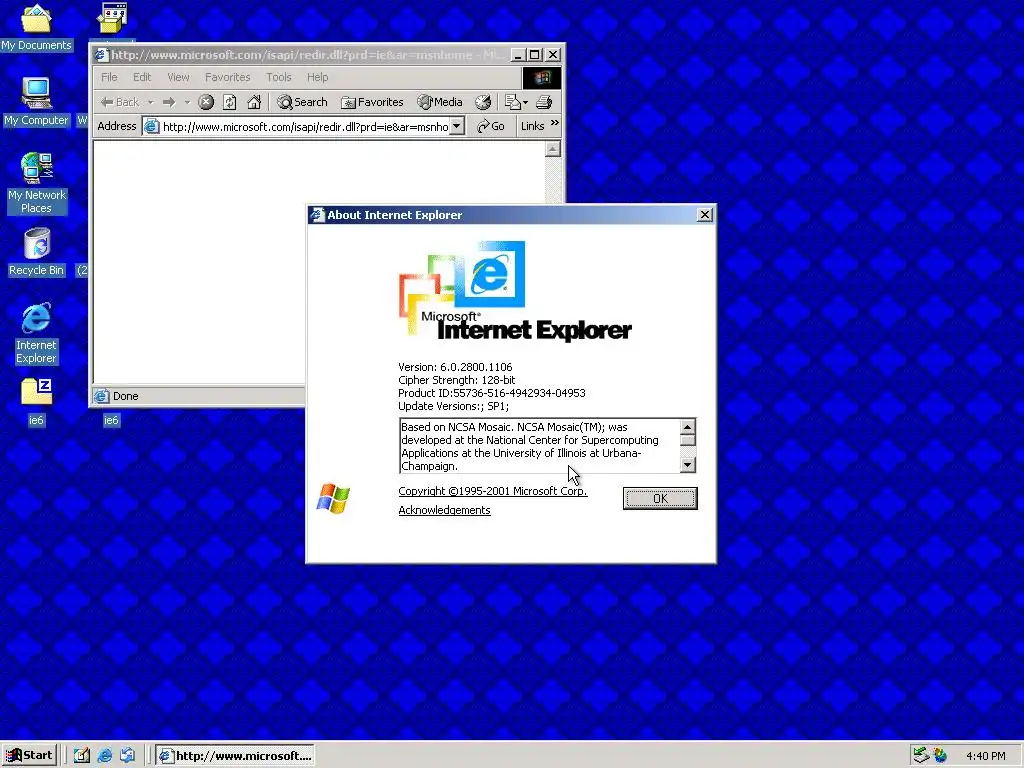Click inside the Address URL field

[305, 127]
